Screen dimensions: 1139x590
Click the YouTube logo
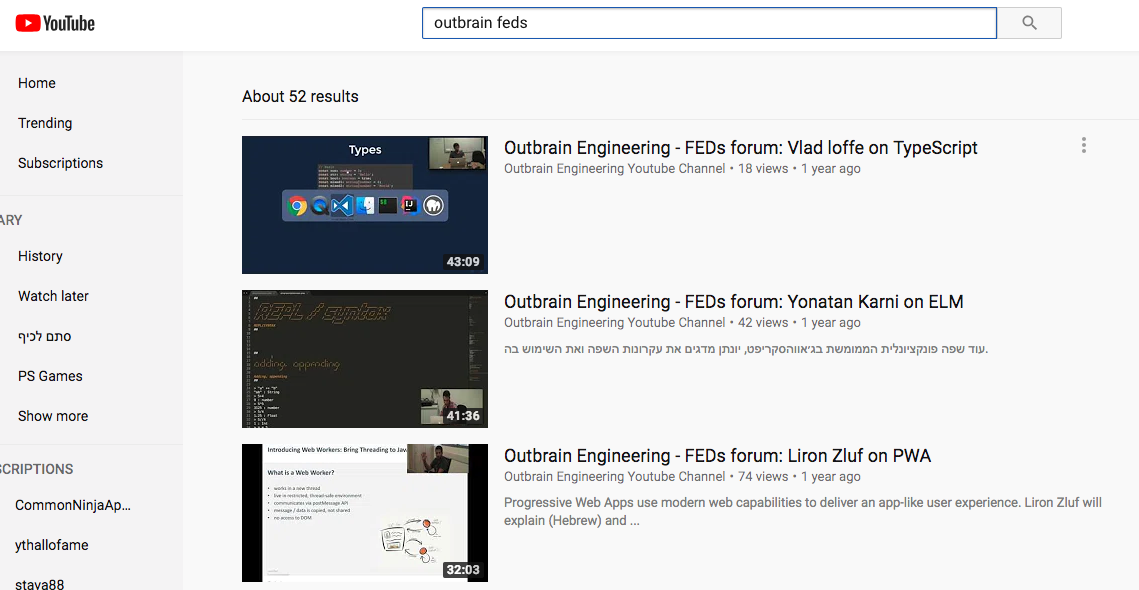55,23
